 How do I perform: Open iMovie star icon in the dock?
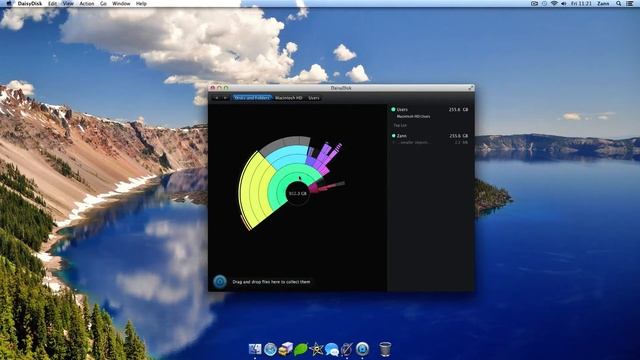[x=316, y=349]
